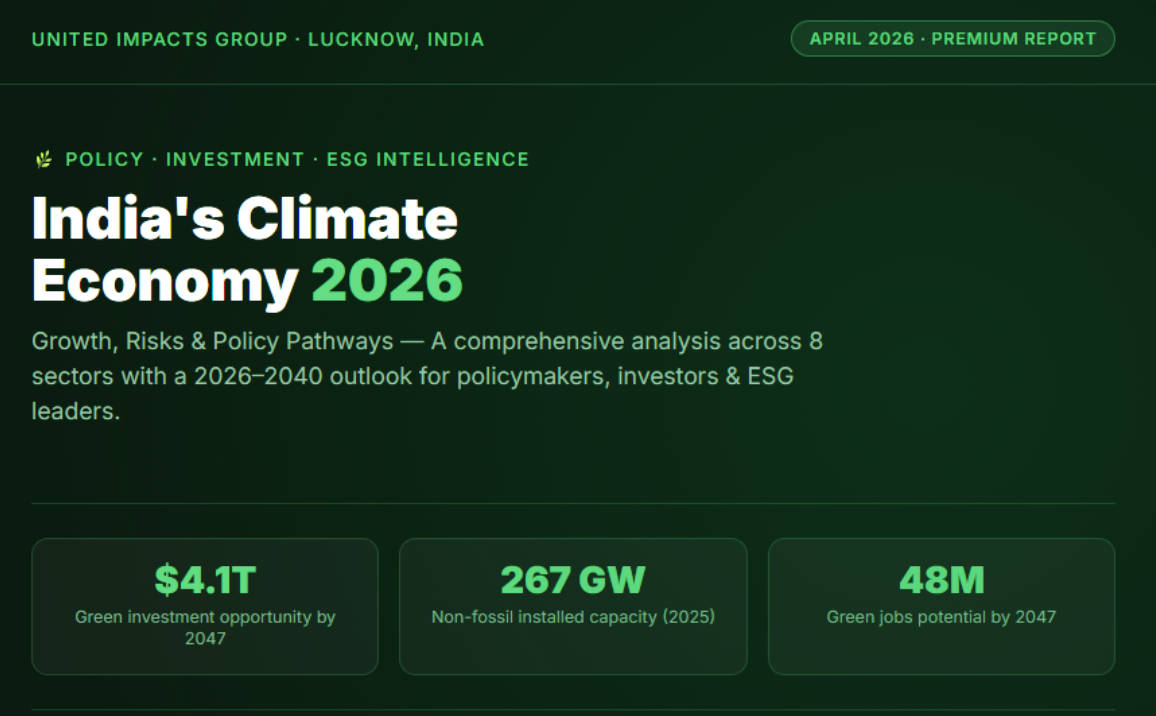
Task: Select the APRIL 2026 · PREMIUM REPORT badge
Action: tap(952, 38)
